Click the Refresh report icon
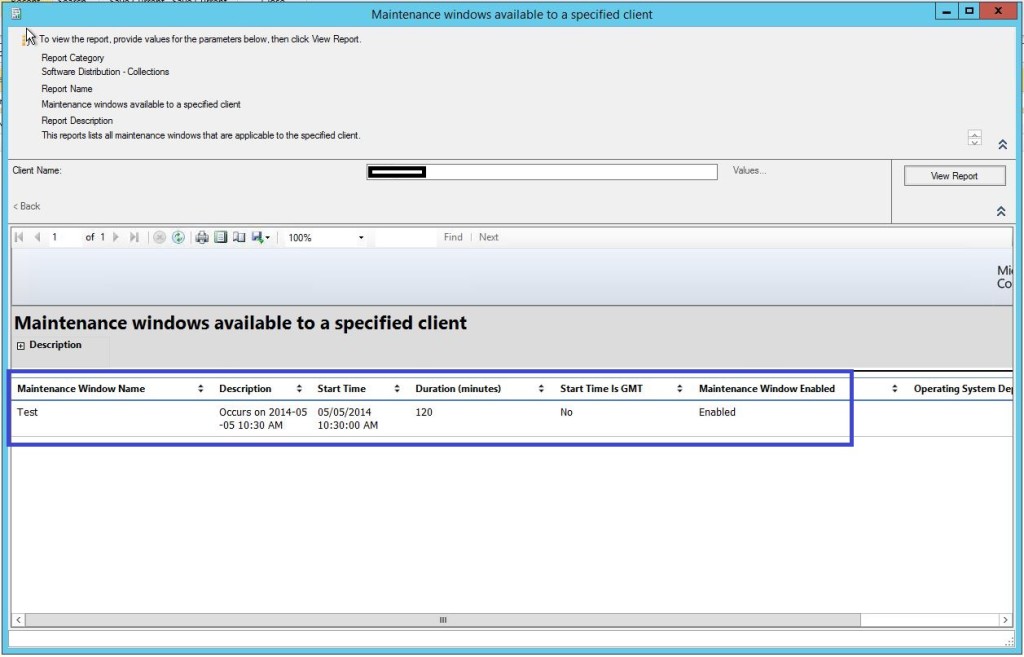The image size is (1024, 657). click(178, 238)
